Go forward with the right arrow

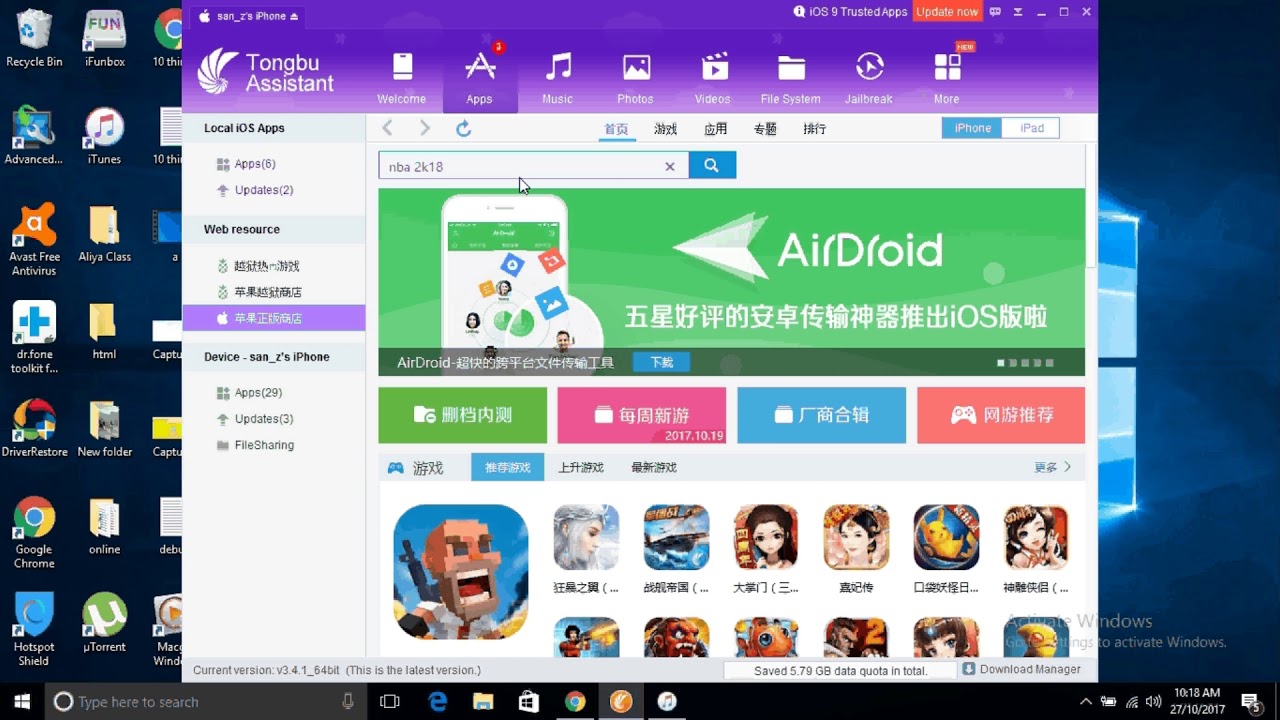click(x=425, y=128)
